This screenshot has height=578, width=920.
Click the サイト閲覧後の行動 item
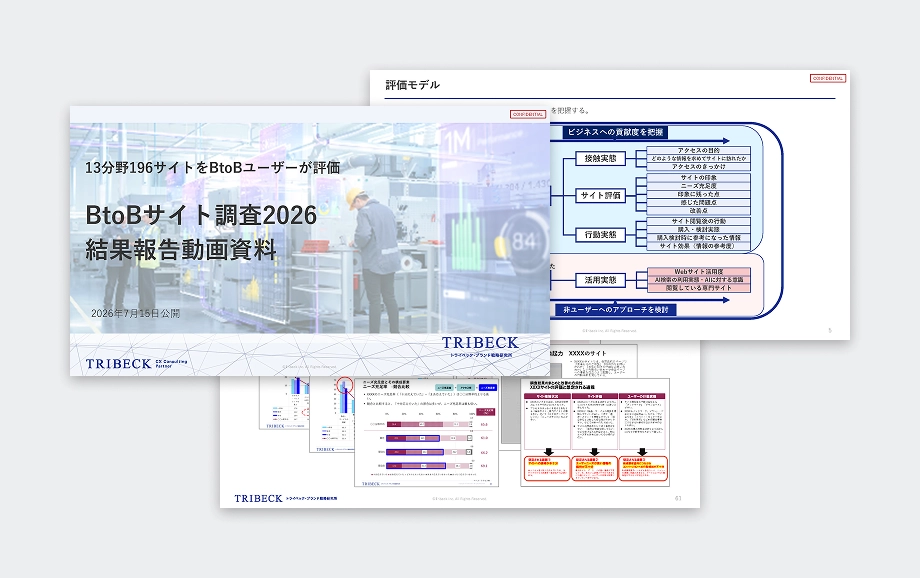pos(698,221)
